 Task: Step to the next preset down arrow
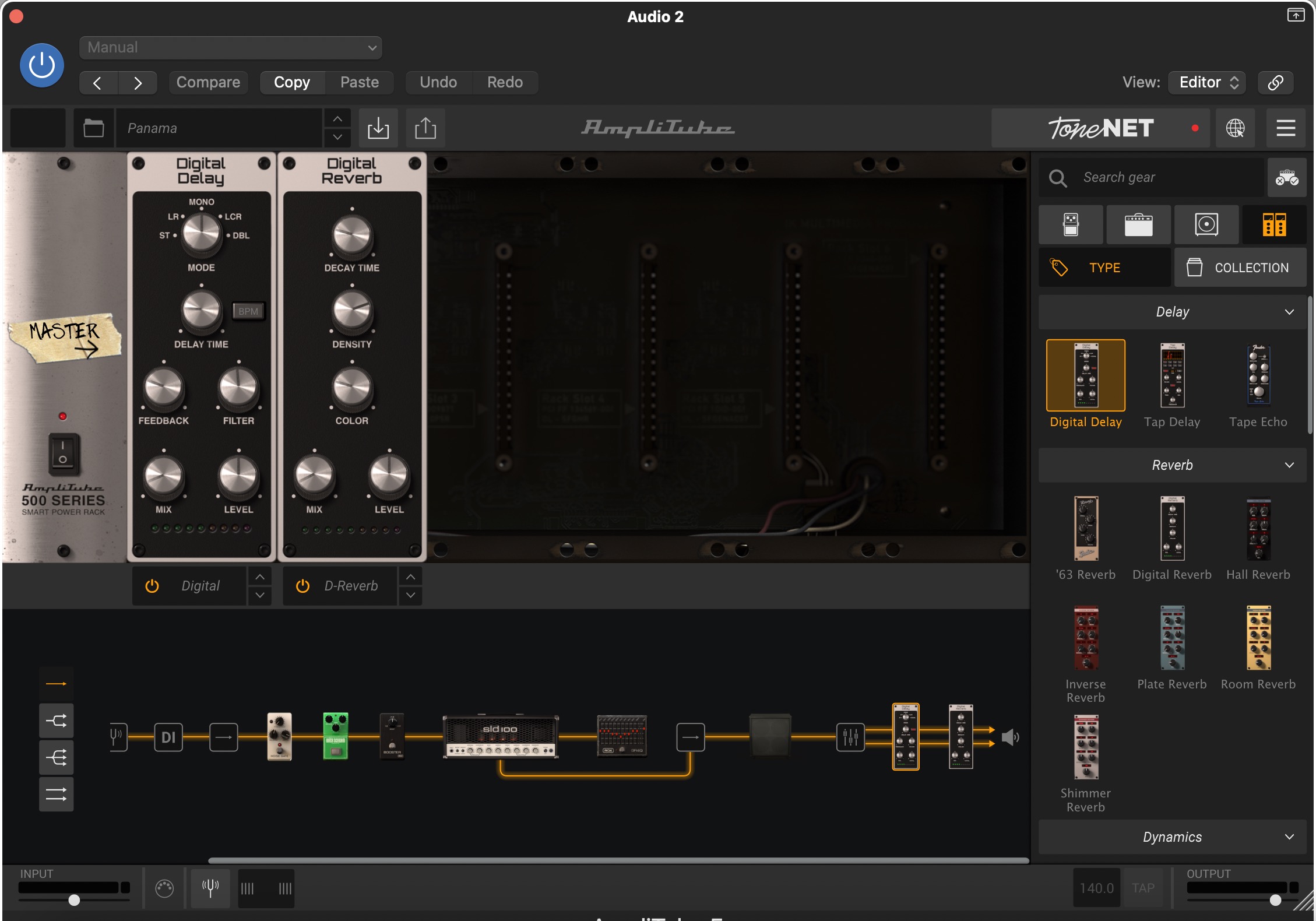click(337, 137)
